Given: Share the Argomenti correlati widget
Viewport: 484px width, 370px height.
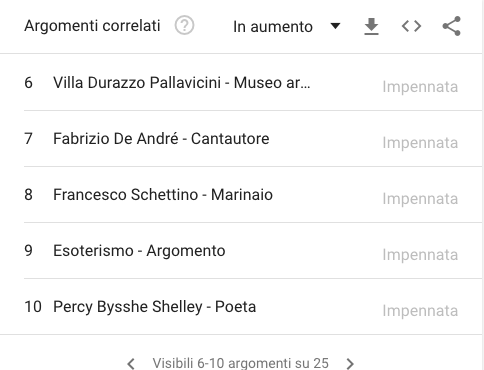Looking at the screenshot, I should (452, 26).
